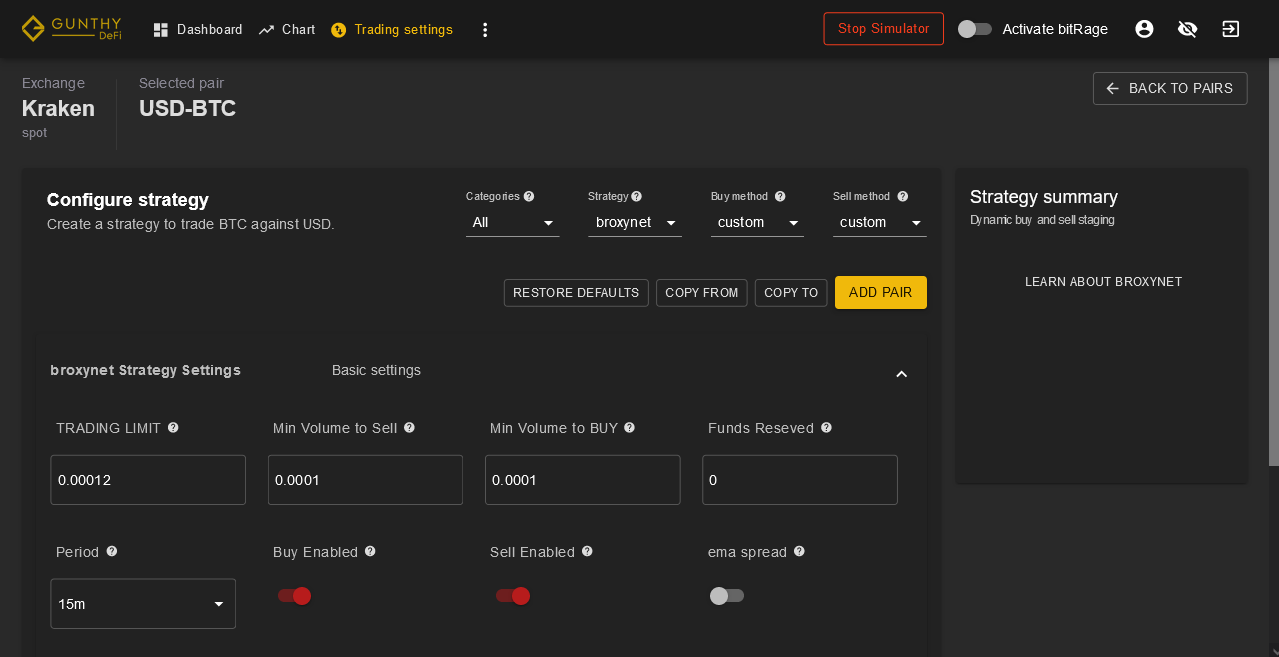Toggle the Activate bitRage switch

tap(974, 29)
